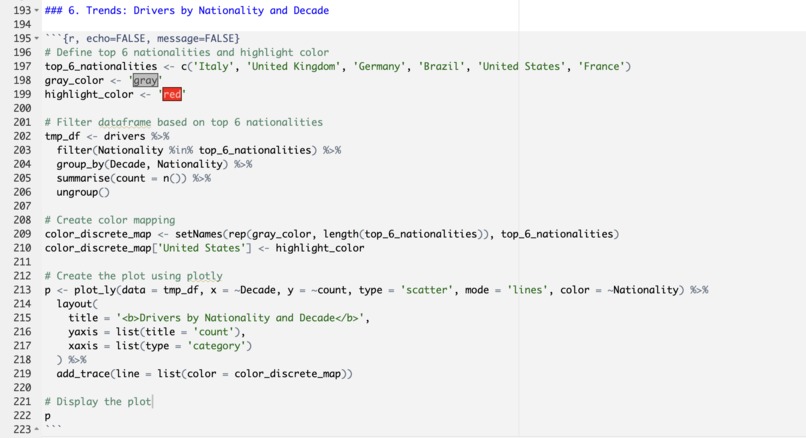Viewport: 806px width, 438px height.
Task: Click the comment 'Create color mapping'
Action: (116, 220)
